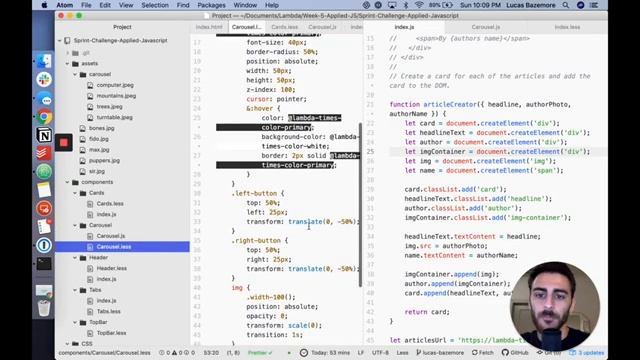Open Tabs.less in the tree
The width and height of the screenshot is (640, 360).
tap(109, 311)
